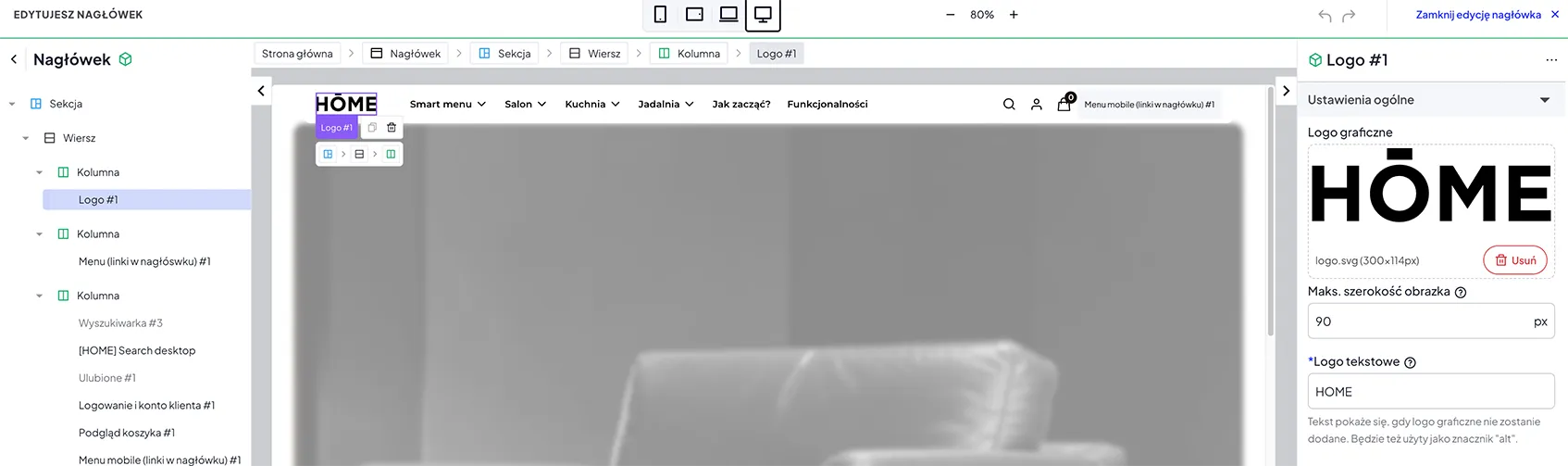The image size is (1568, 466).
Task: Click the purple Logo #1 tag
Action: coord(336,128)
